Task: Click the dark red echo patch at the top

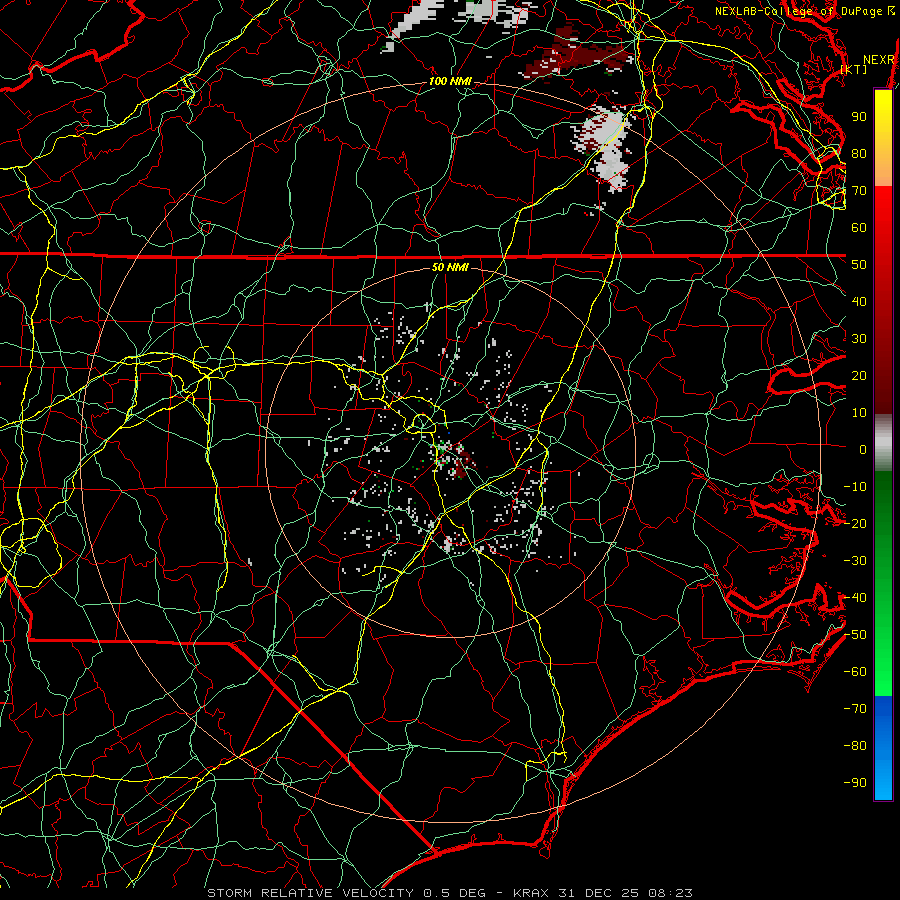Action: click(x=580, y=52)
